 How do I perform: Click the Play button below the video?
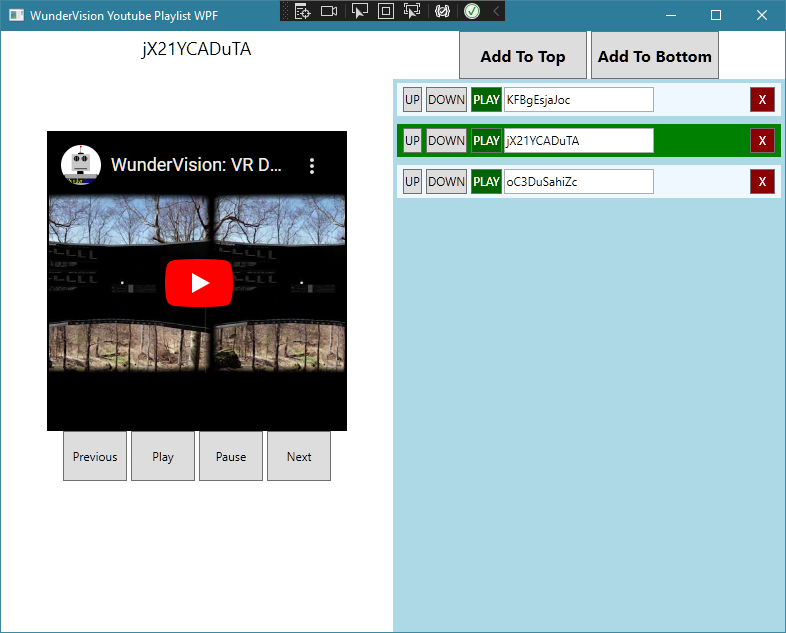pyautogui.click(x=163, y=456)
